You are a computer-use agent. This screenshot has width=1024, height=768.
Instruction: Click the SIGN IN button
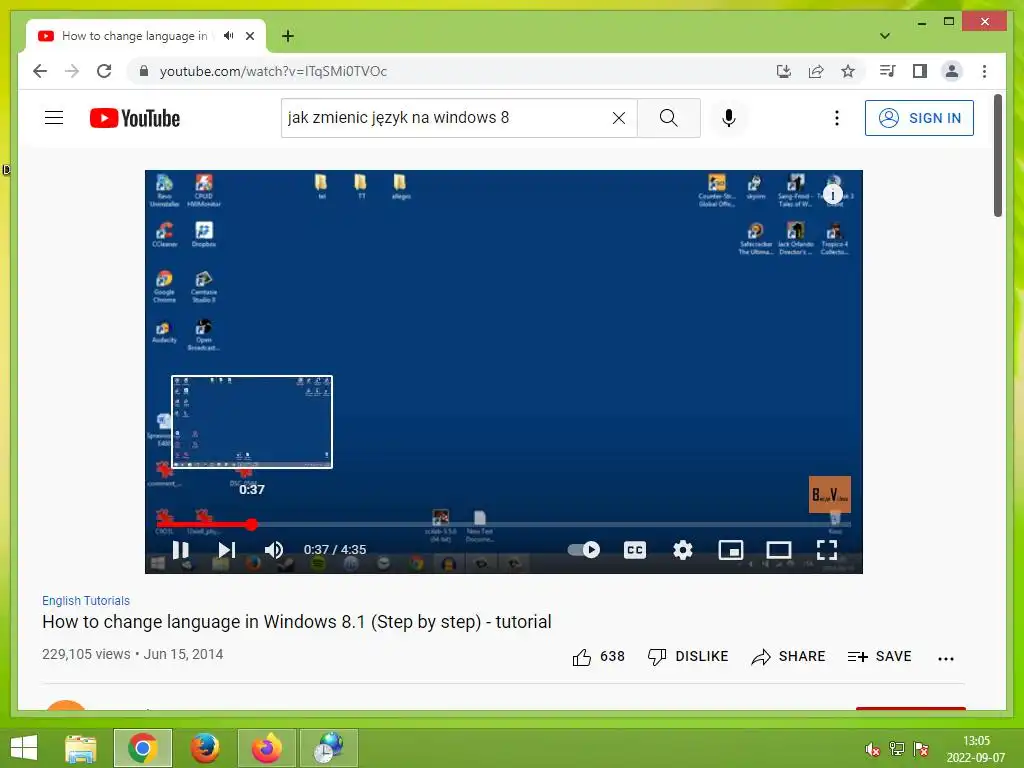click(x=919, y=118)
